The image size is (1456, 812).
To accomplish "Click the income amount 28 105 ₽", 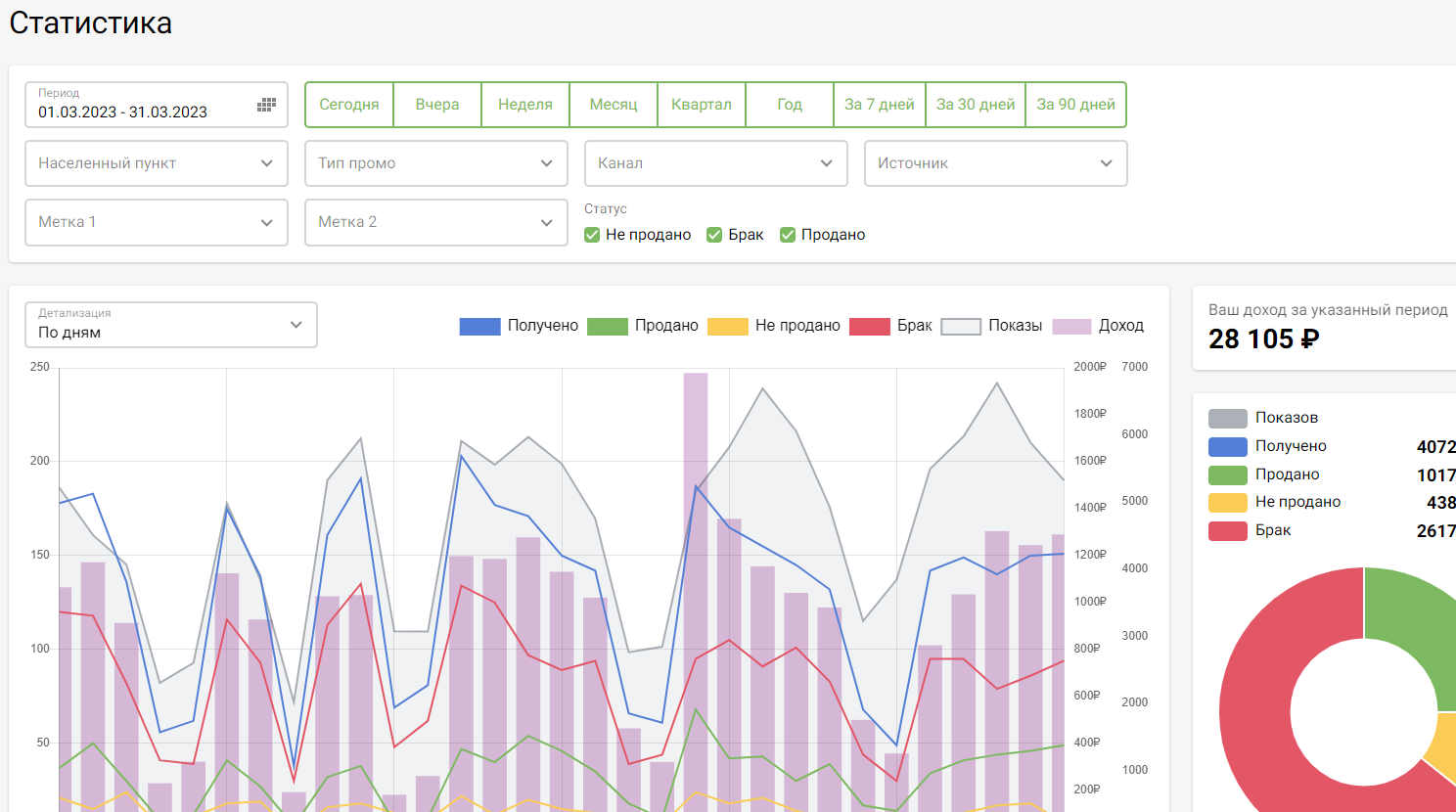I will 1263,339.
